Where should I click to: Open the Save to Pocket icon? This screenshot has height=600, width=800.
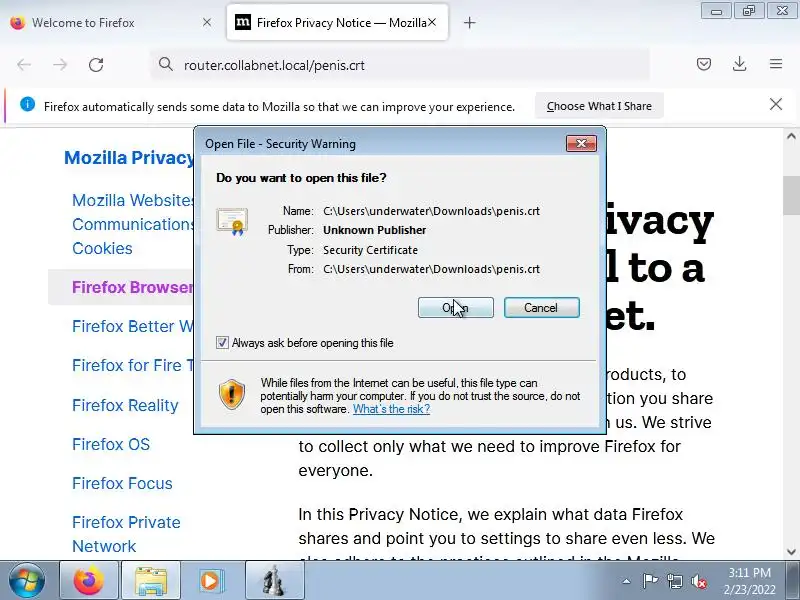click(704, 64)
